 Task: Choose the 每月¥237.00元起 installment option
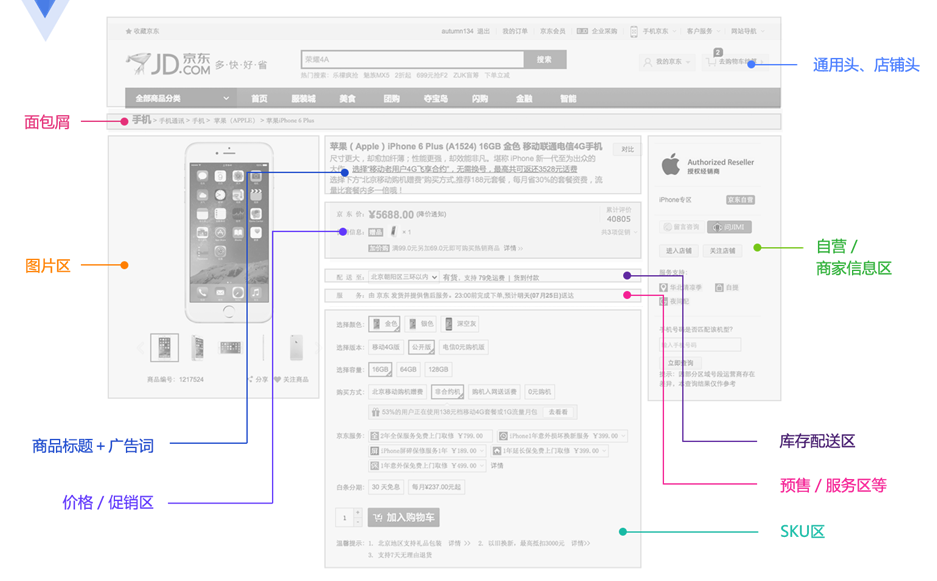437,487
